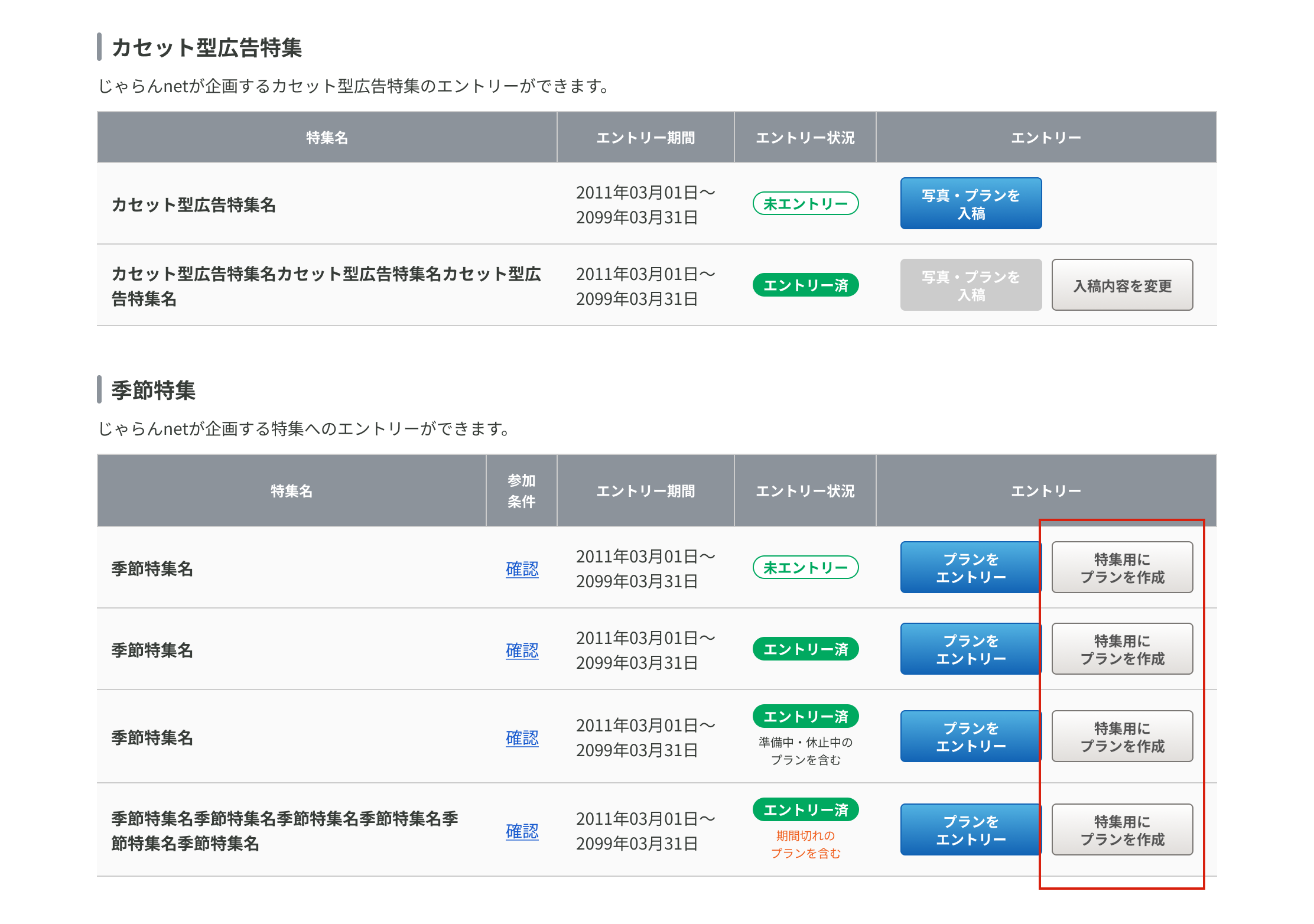1314x924 pixels.
Task: Click grayed 写真・プランを入稿 in second row
Action: tap(970, 285)
